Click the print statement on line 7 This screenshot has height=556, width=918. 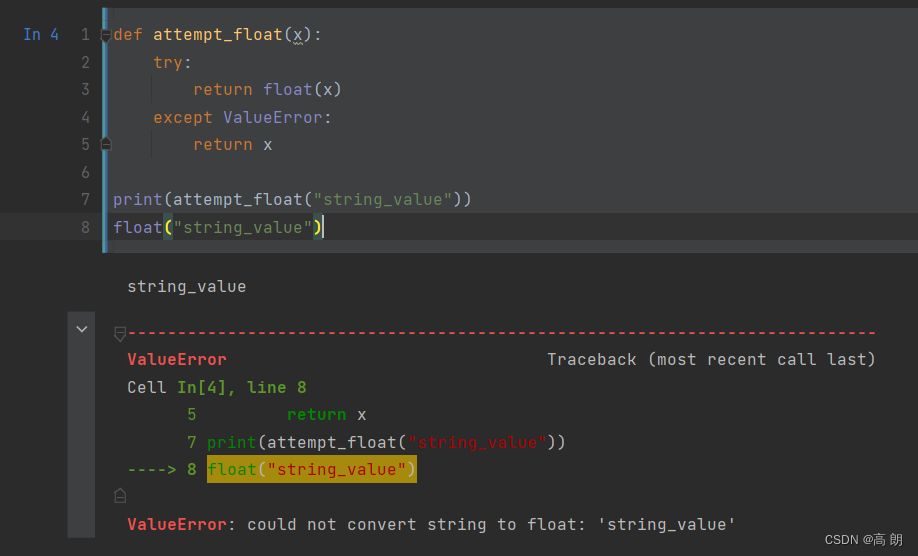(x=292, y=200)
